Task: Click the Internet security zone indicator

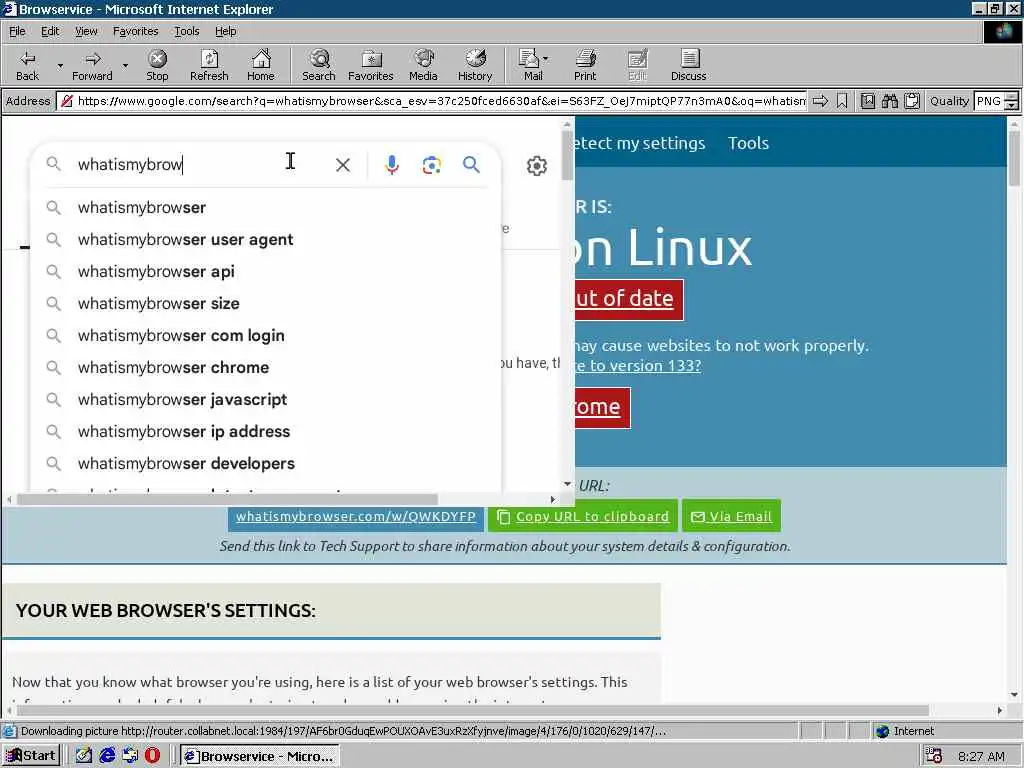Action: (x=905, y=731)
